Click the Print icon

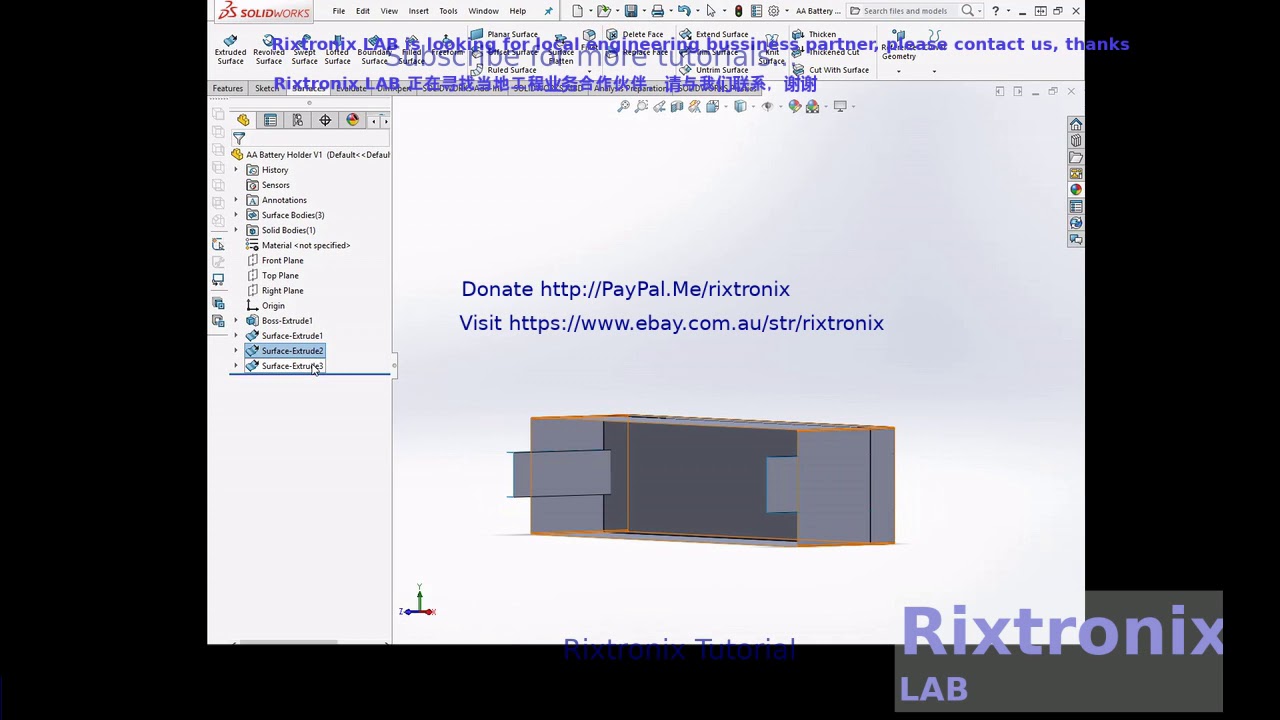(657, 11)
